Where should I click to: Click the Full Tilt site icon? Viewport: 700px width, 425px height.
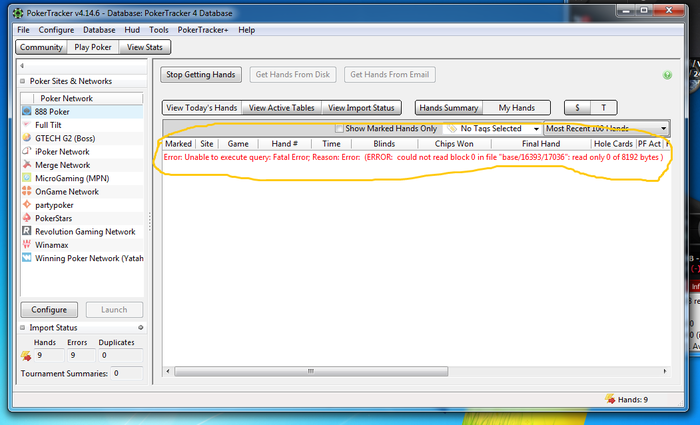point(27,125)
